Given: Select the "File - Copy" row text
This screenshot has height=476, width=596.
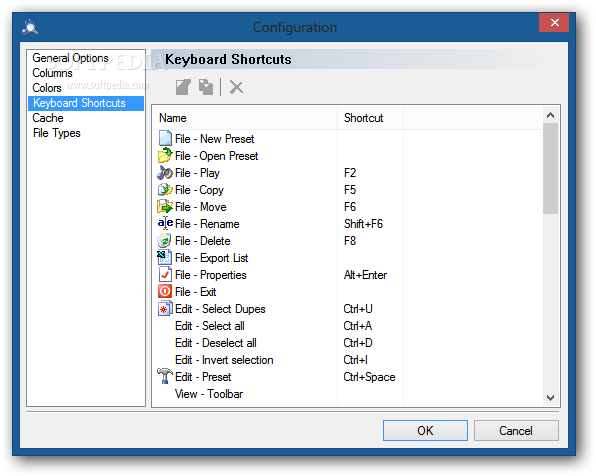Looking at the screenshot, I should coord(199,190).
